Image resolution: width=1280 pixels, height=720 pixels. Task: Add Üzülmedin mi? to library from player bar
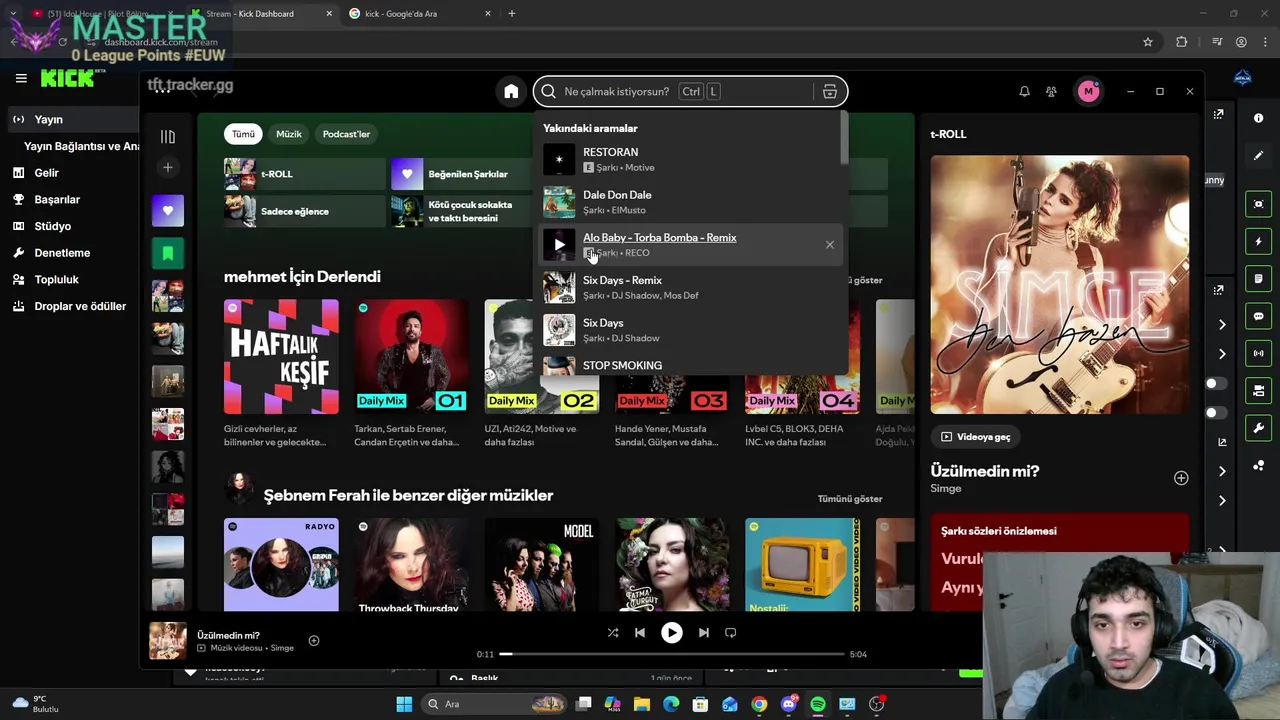pyautogui.click(x=313, y=640)
